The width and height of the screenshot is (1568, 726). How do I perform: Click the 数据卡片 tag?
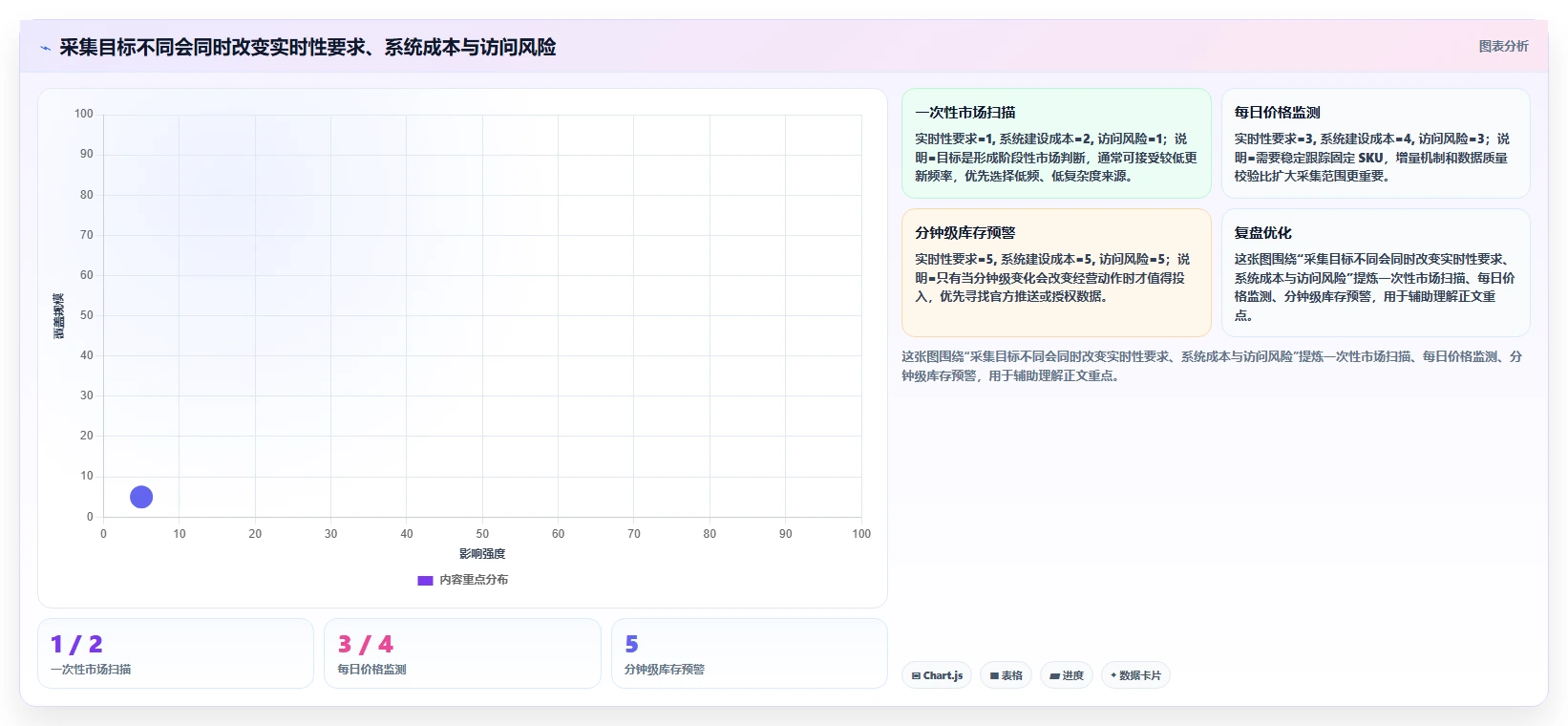[1135, 675]
